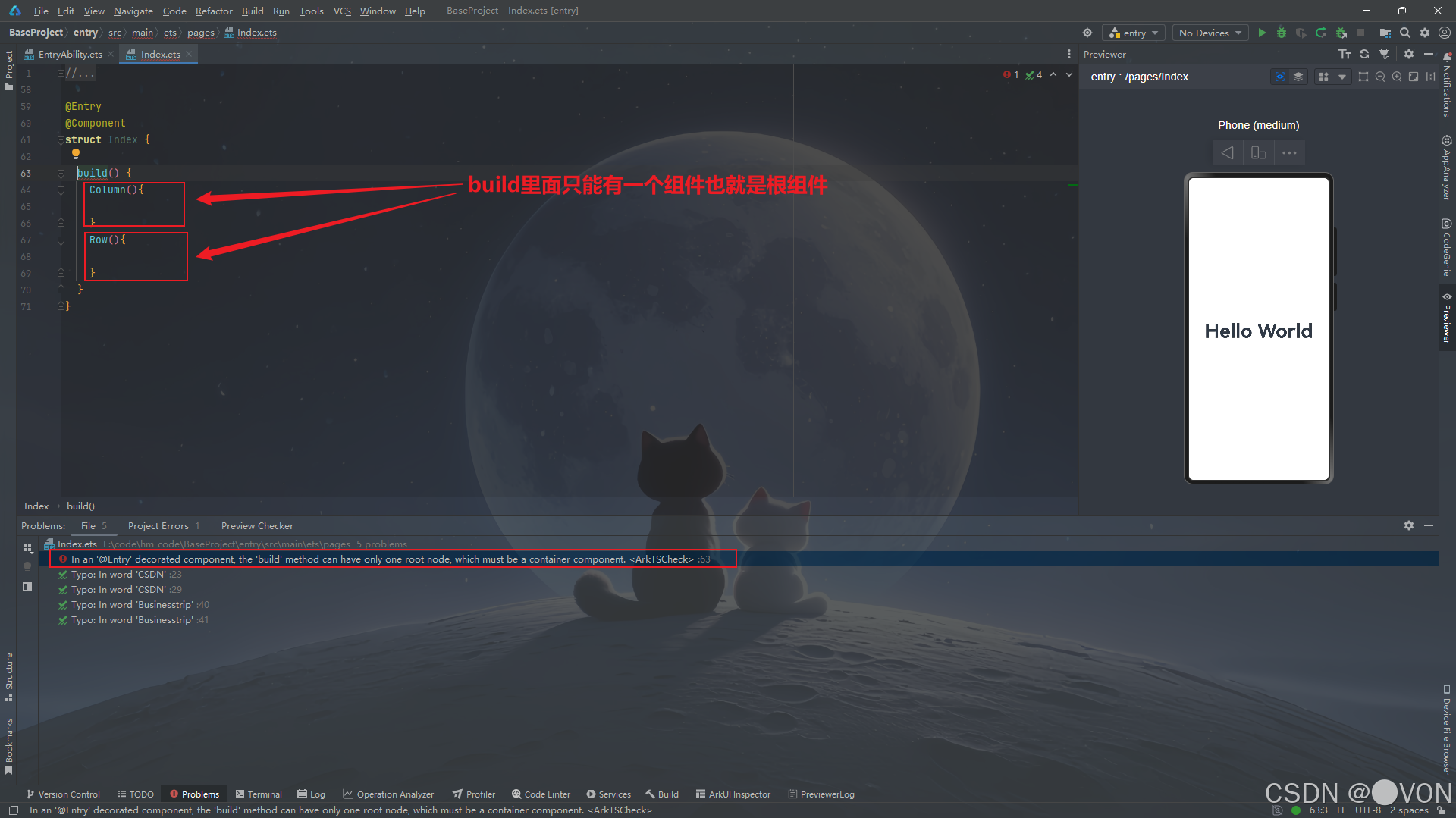The width and height of the screenshot is (1456, 818).
Task: Toggle the Previewer tool window on right edge
Action: (1447, 318)
